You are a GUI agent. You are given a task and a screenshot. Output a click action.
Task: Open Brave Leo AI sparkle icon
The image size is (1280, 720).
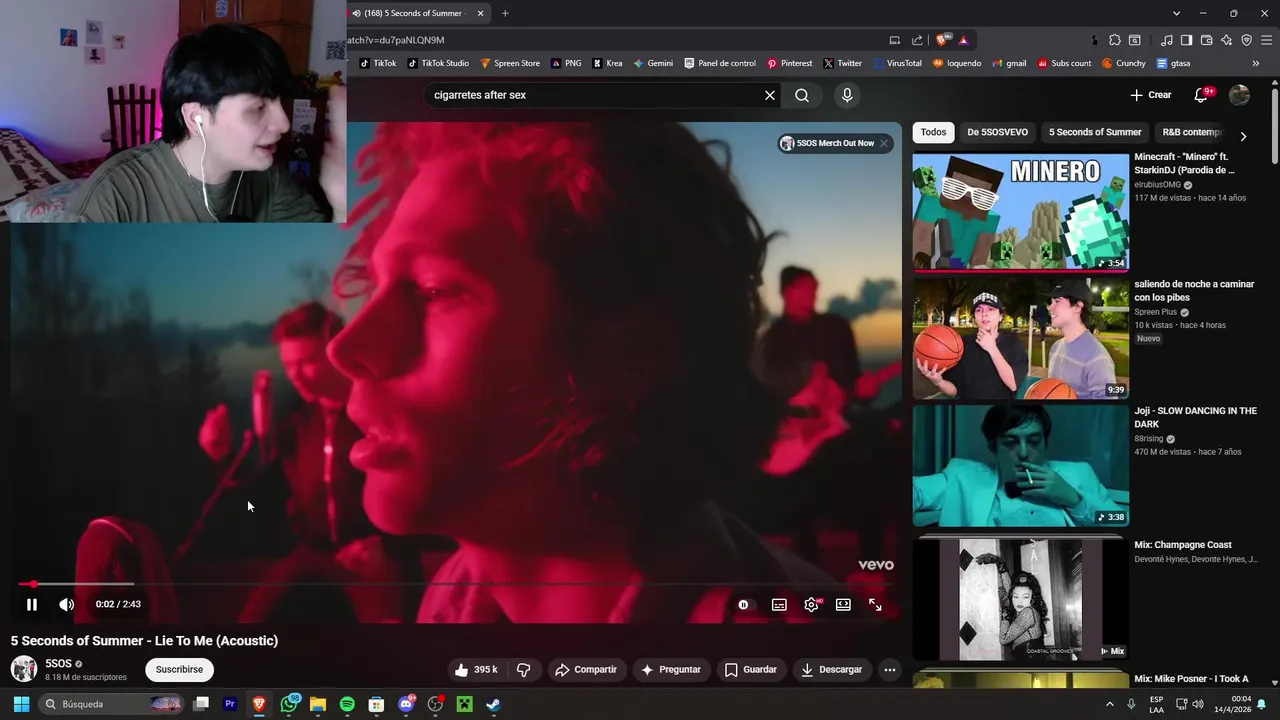tap(1226, 40)
